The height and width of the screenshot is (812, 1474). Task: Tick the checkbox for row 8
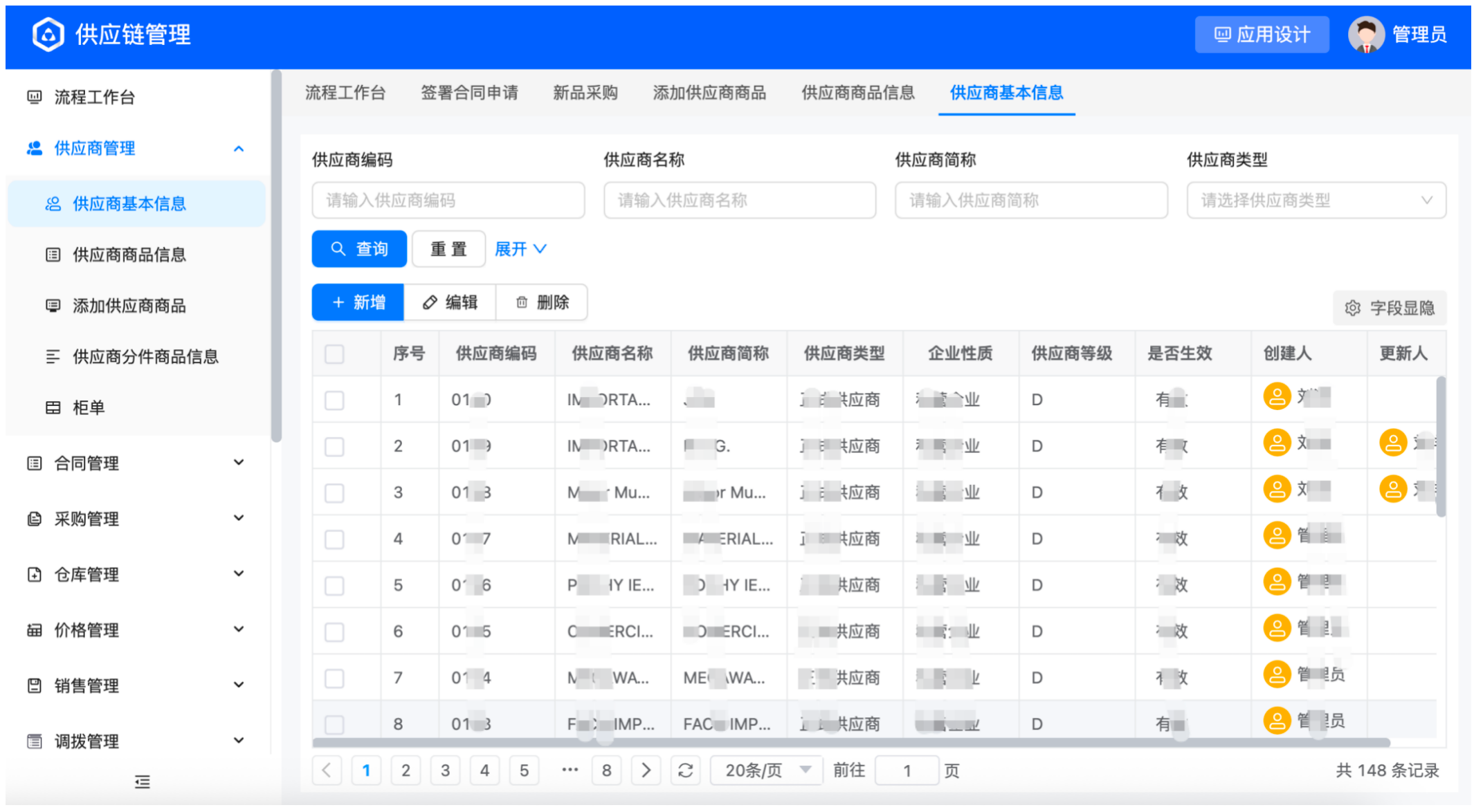tap(334, 724)
